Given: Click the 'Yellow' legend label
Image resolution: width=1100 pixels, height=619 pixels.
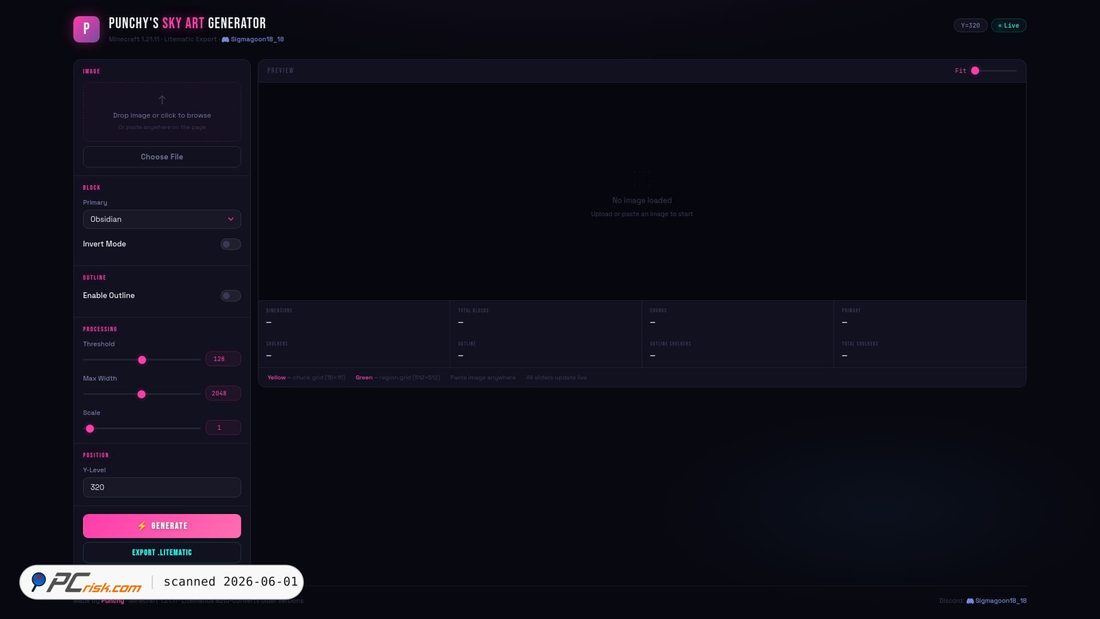Looking at the screenshot, I should click(276, 378).
